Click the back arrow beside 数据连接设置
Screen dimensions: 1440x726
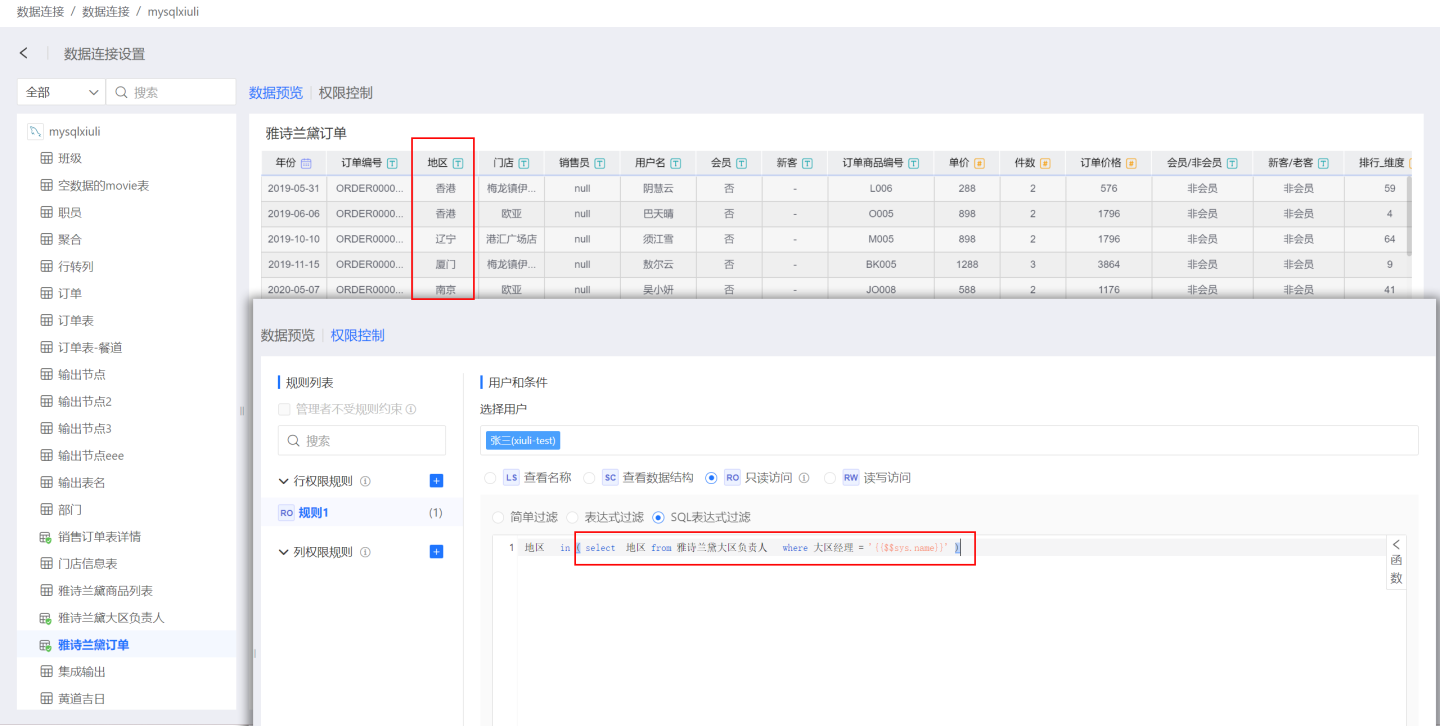(24, 53)
